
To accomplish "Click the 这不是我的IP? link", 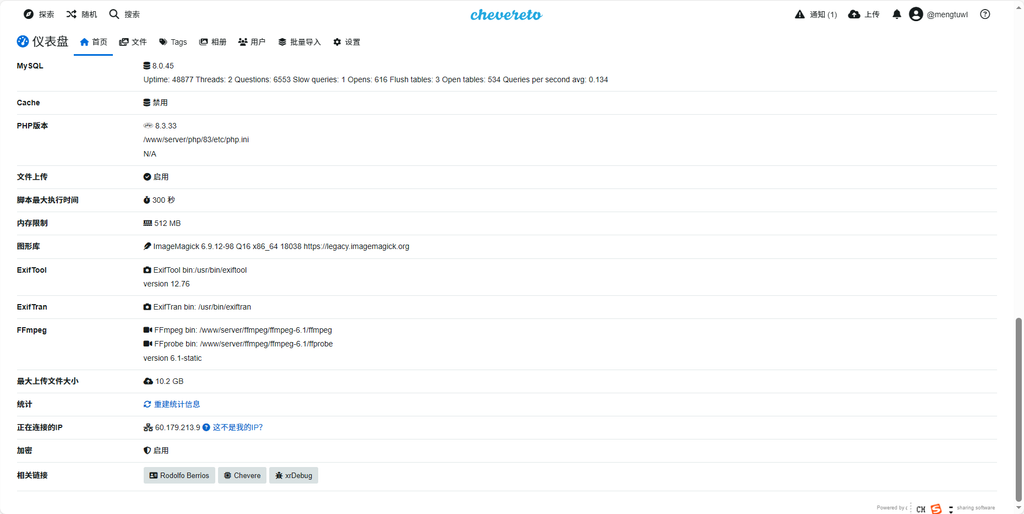I will 238,427.
